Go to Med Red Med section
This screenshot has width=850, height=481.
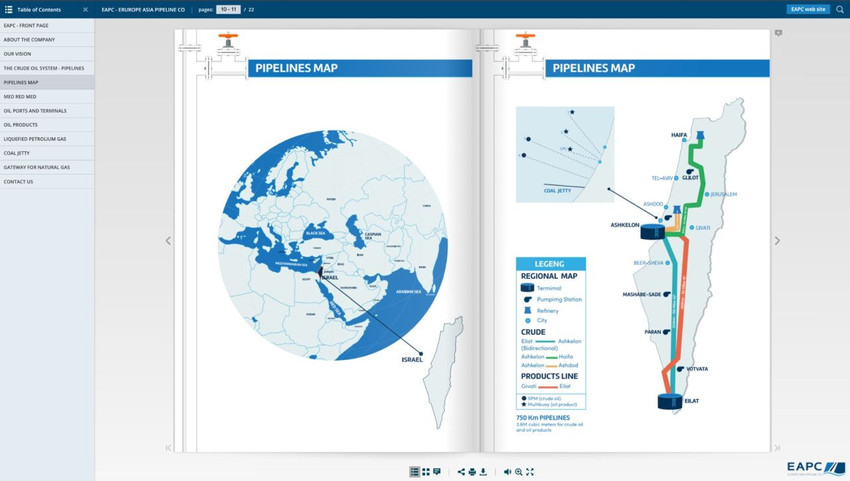coord(47,97)
